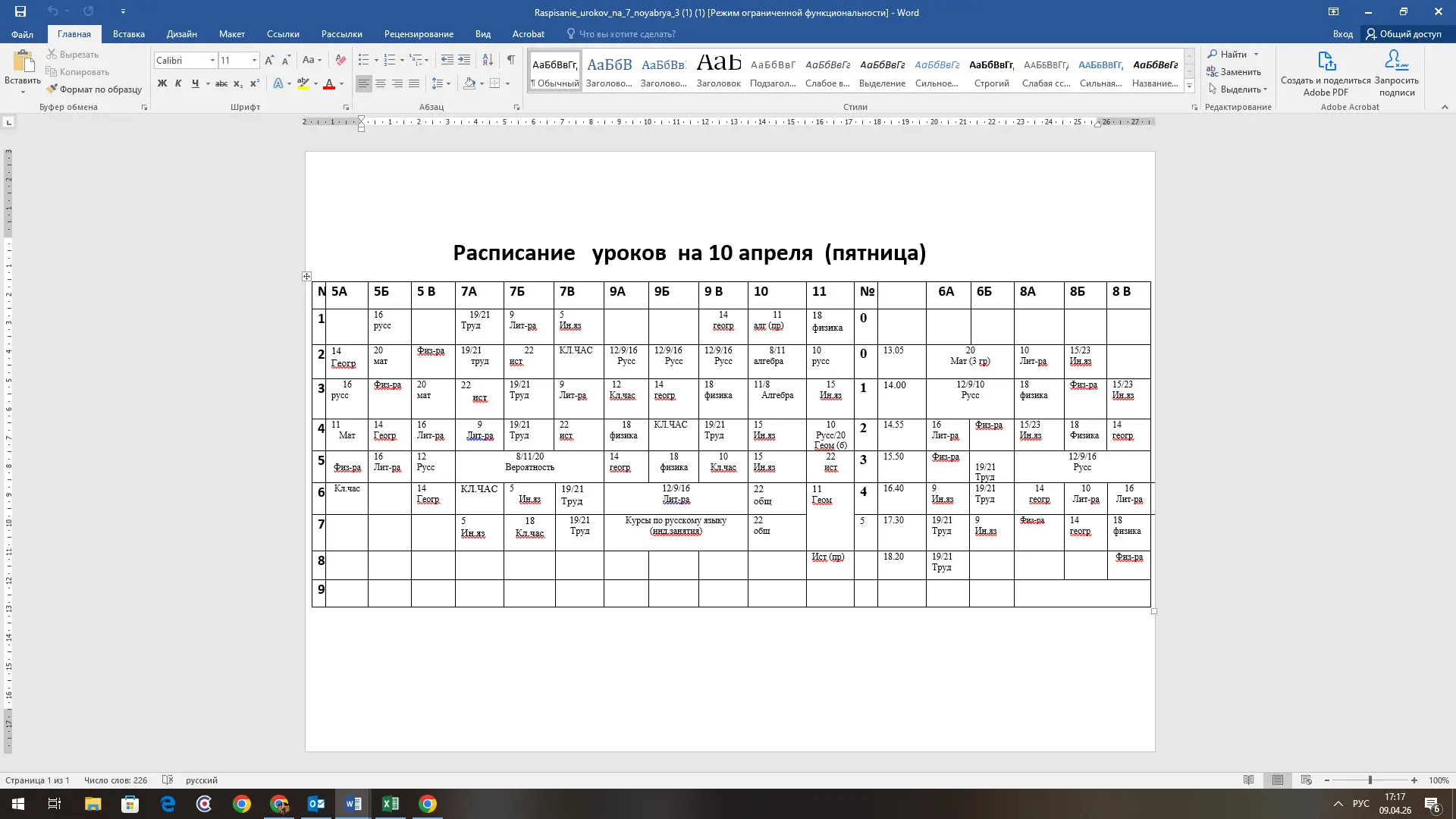Image resolution: width=1456 pixels, height=819 pixels.
Task: Click the Save floppy disk icon
Action: pos(20,12)
